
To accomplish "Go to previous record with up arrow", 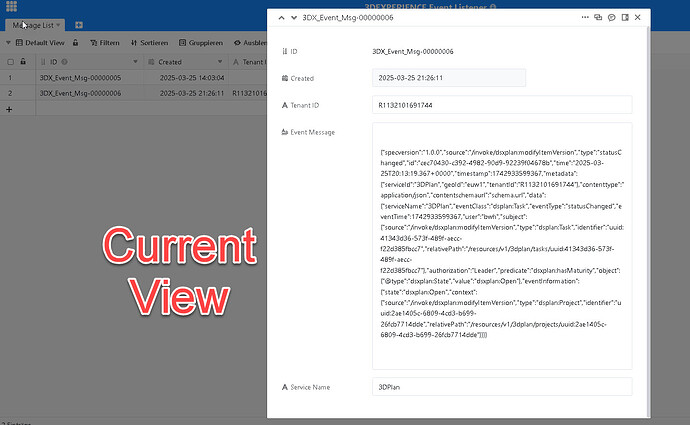I will tap(280, 18).
